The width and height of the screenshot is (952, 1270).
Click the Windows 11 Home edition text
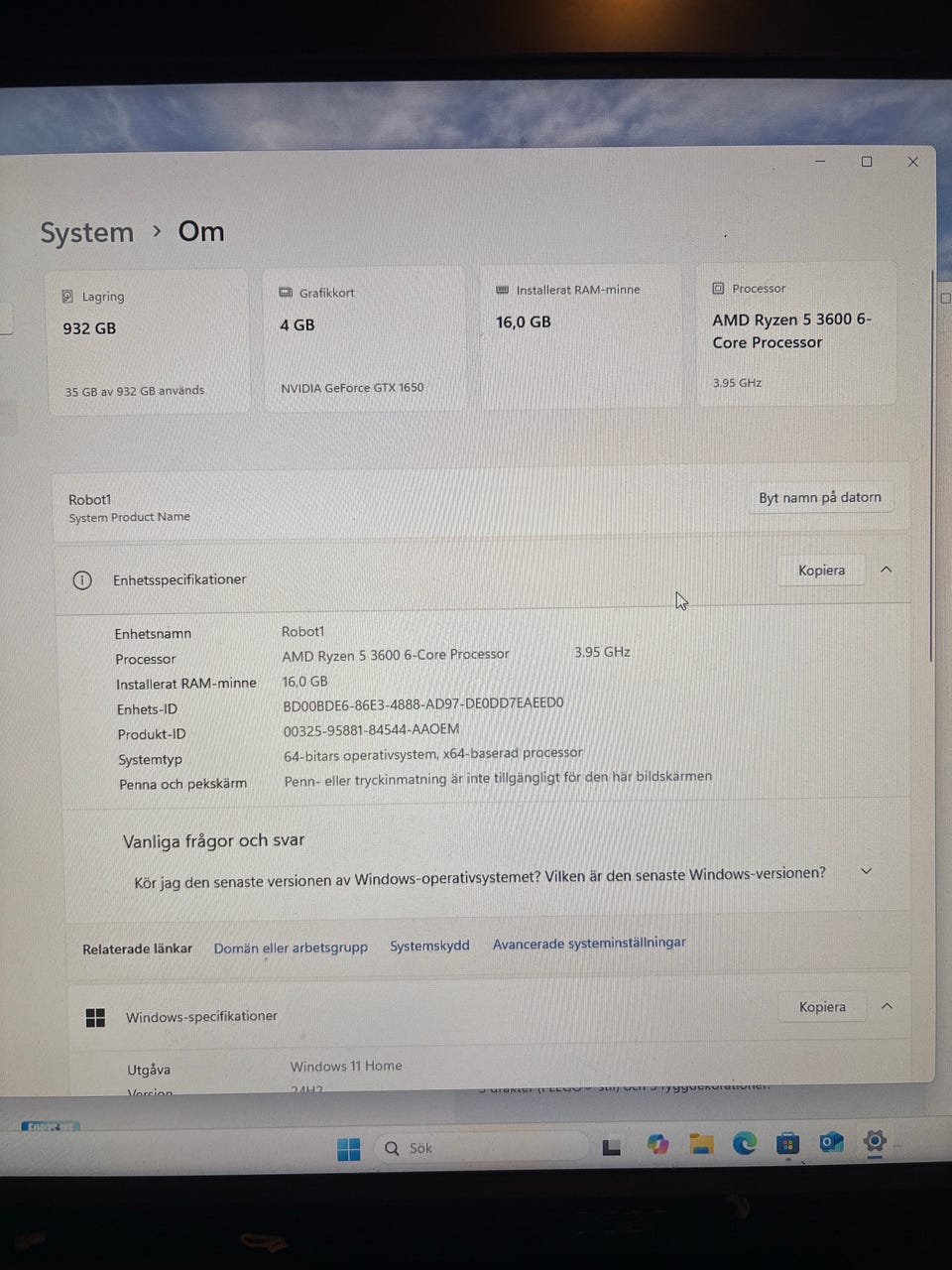click(x=346, y=1066)
